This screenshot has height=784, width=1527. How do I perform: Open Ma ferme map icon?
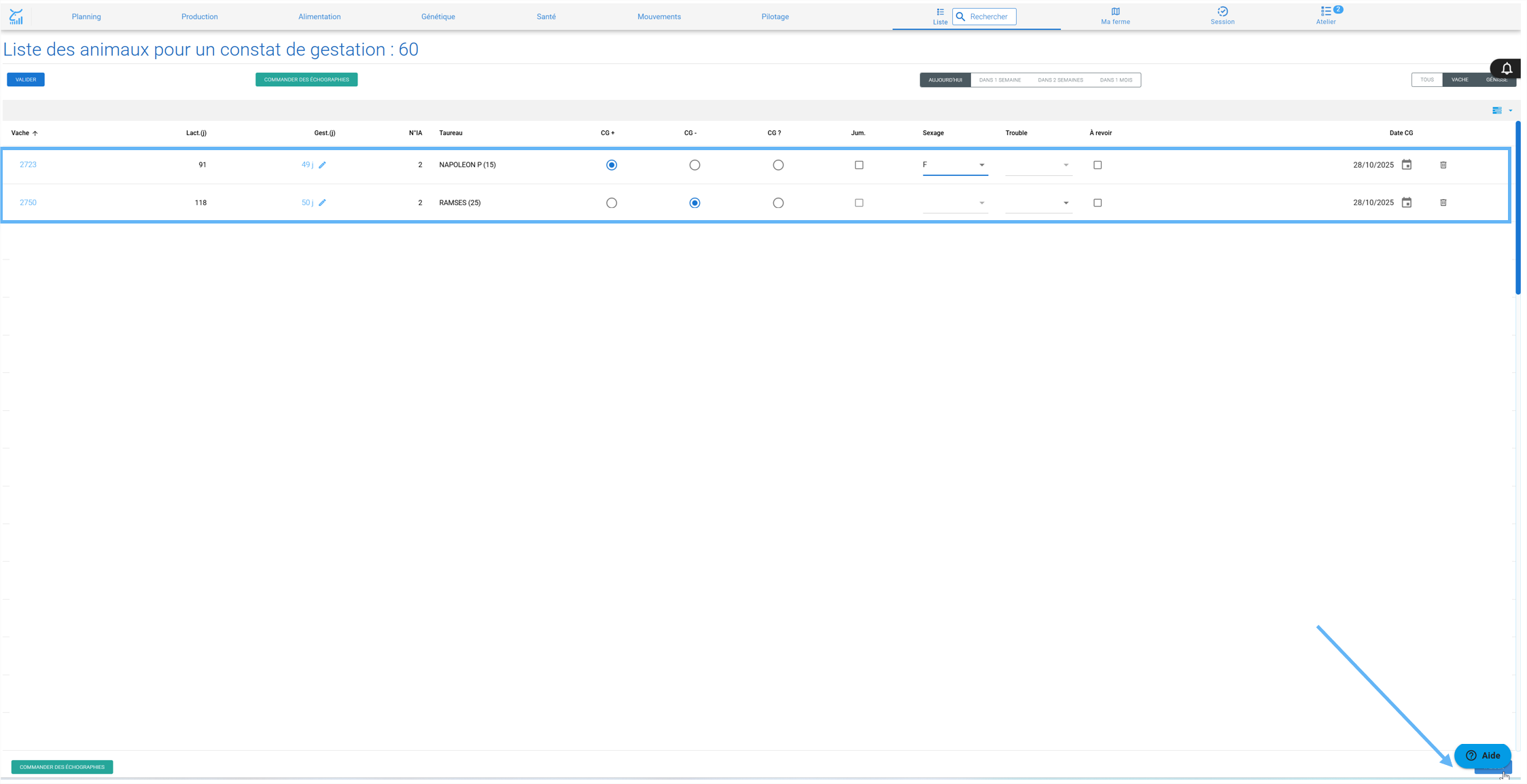(1115, 12)
